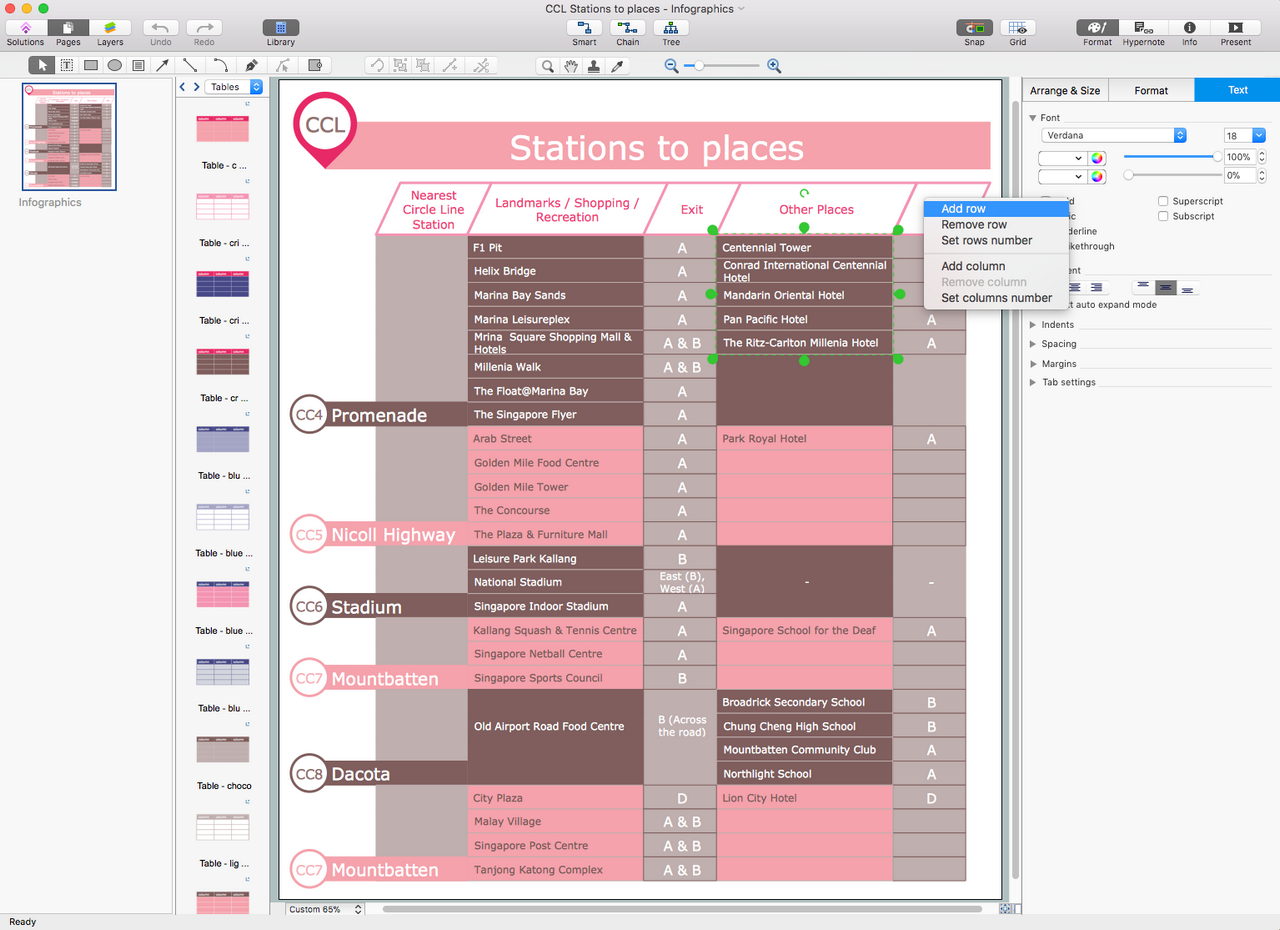Click the zoom out magnifier icon
1280x930 pixels.
[x=671, y=66]
